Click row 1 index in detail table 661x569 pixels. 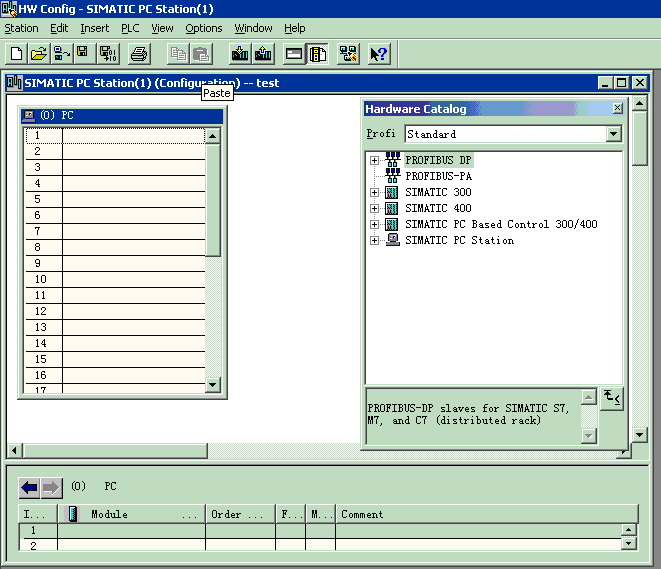[38, 530]
